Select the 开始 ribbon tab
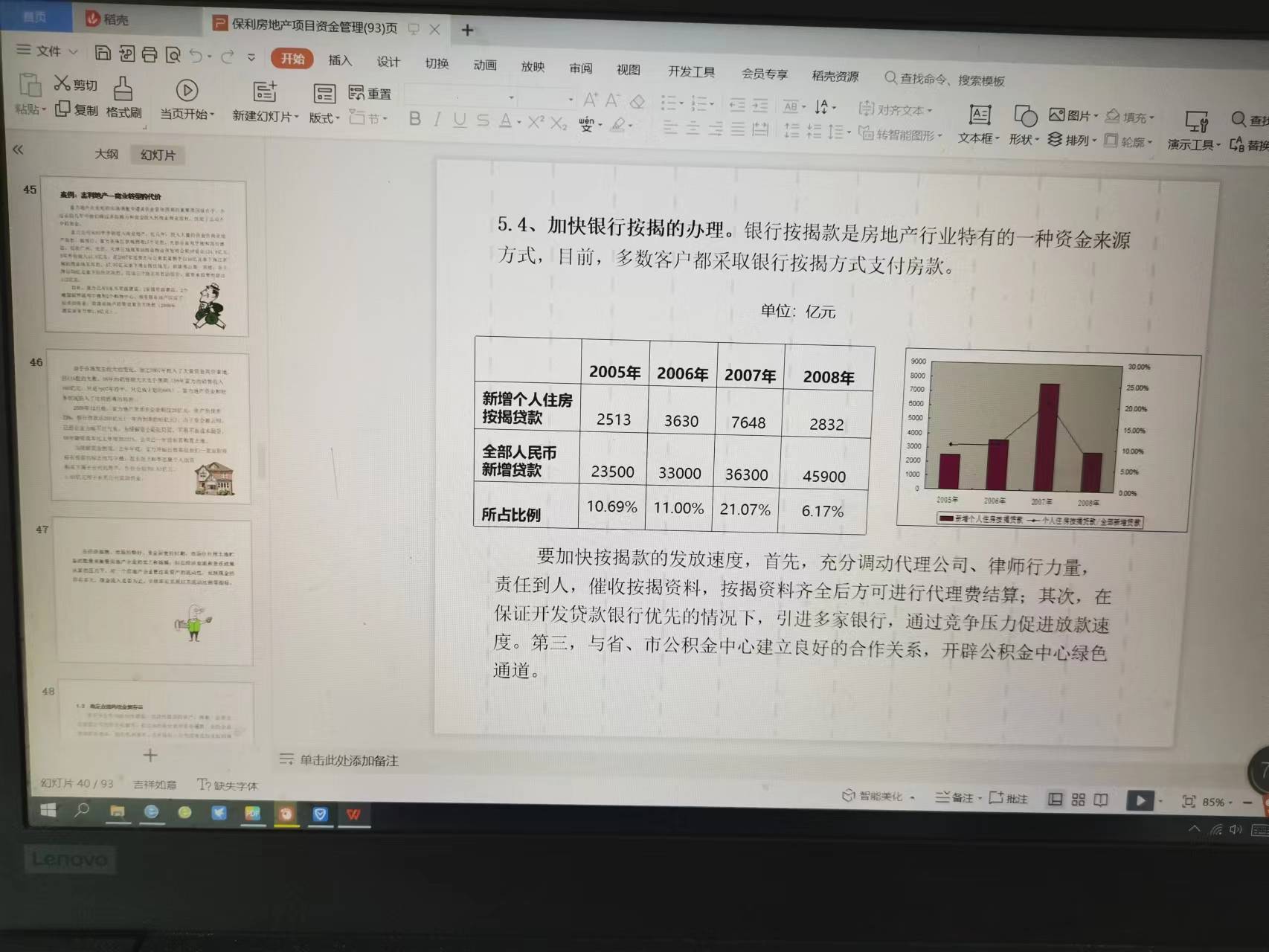The height and width of the screenshot is (952, 1269). coord(292,59)
